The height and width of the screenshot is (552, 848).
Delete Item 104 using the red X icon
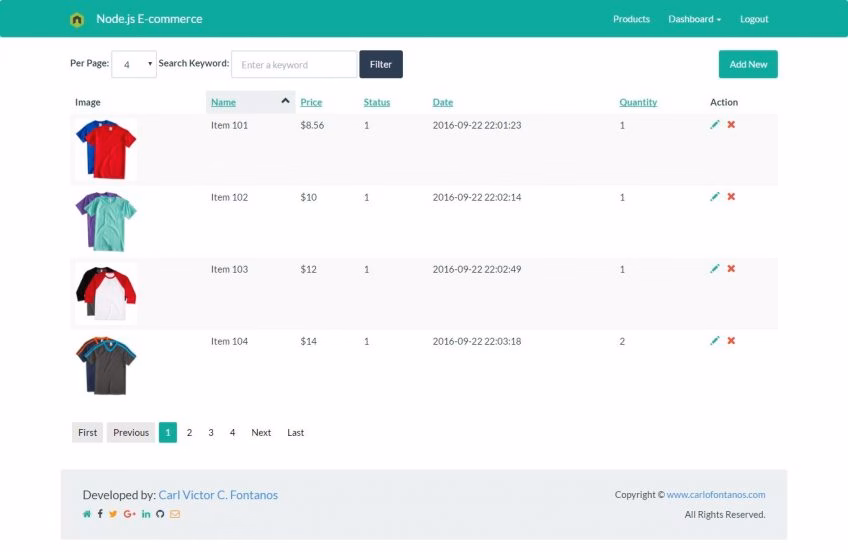(x=731, y=341)
